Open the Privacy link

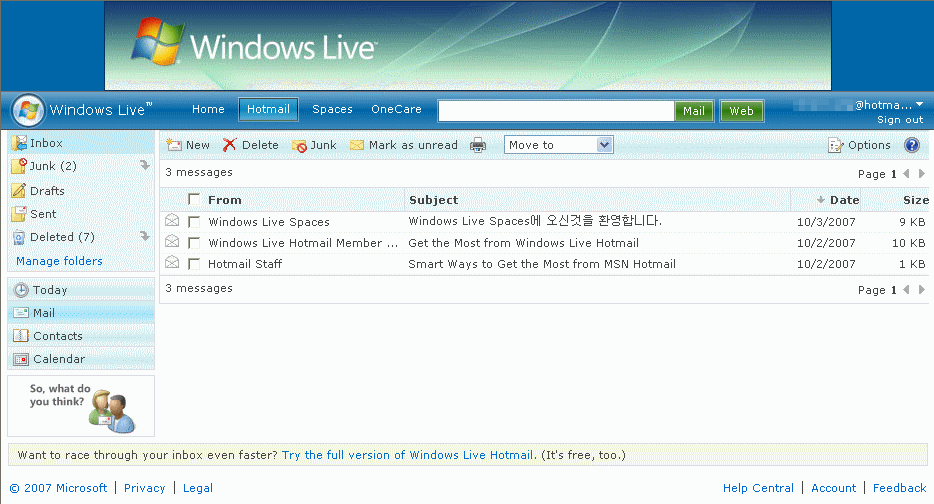pos(144,488)
